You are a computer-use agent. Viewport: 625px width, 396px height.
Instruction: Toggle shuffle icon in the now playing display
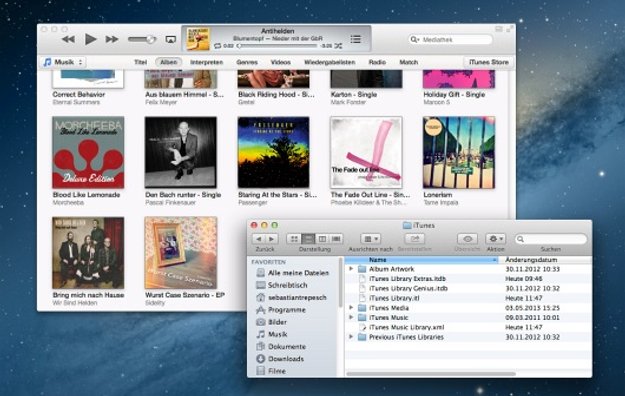[x=338, y=46]
